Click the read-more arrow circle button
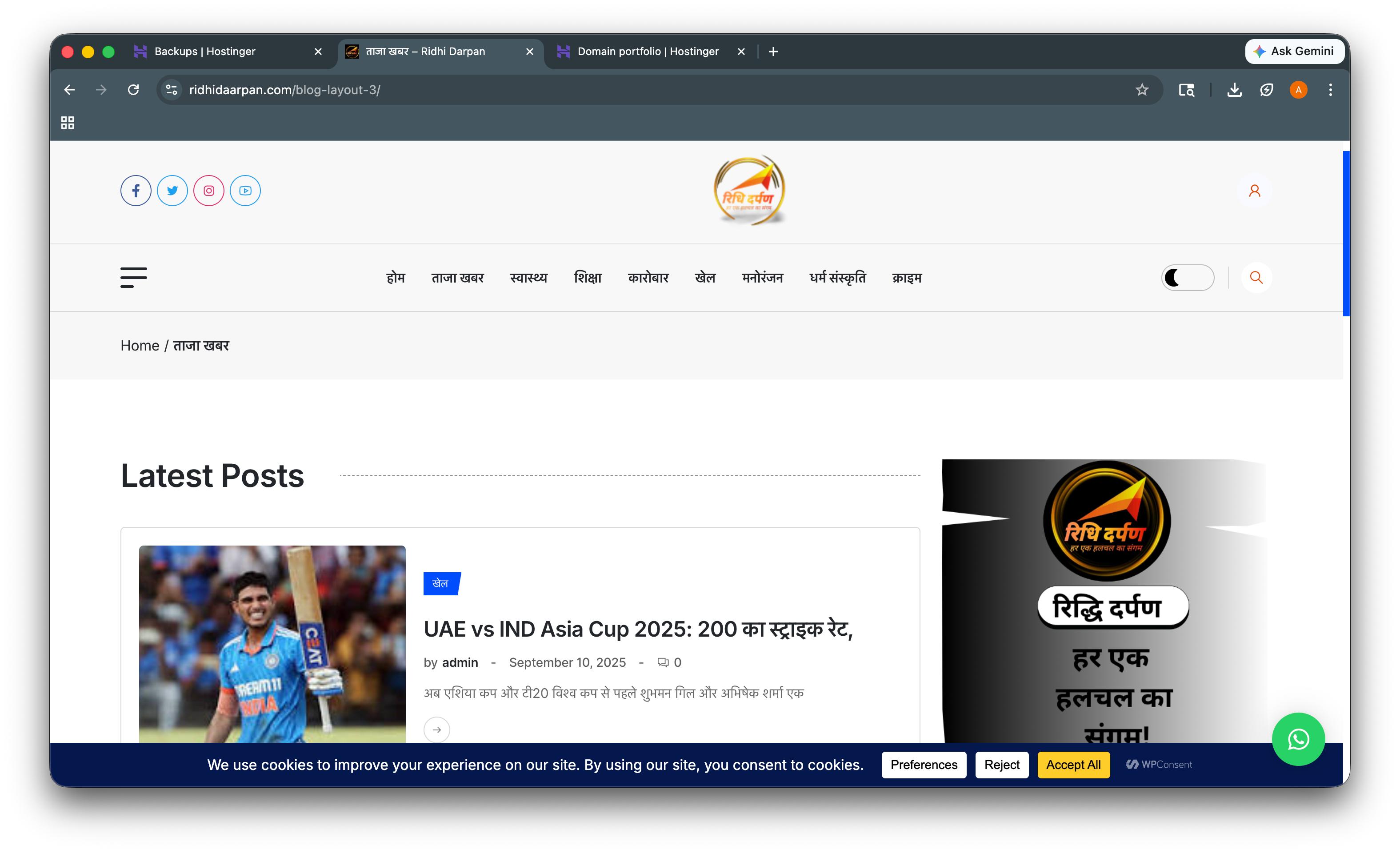Image resolution: width=1400 pixels, height=853 pixels. click(x=437, y=730)
